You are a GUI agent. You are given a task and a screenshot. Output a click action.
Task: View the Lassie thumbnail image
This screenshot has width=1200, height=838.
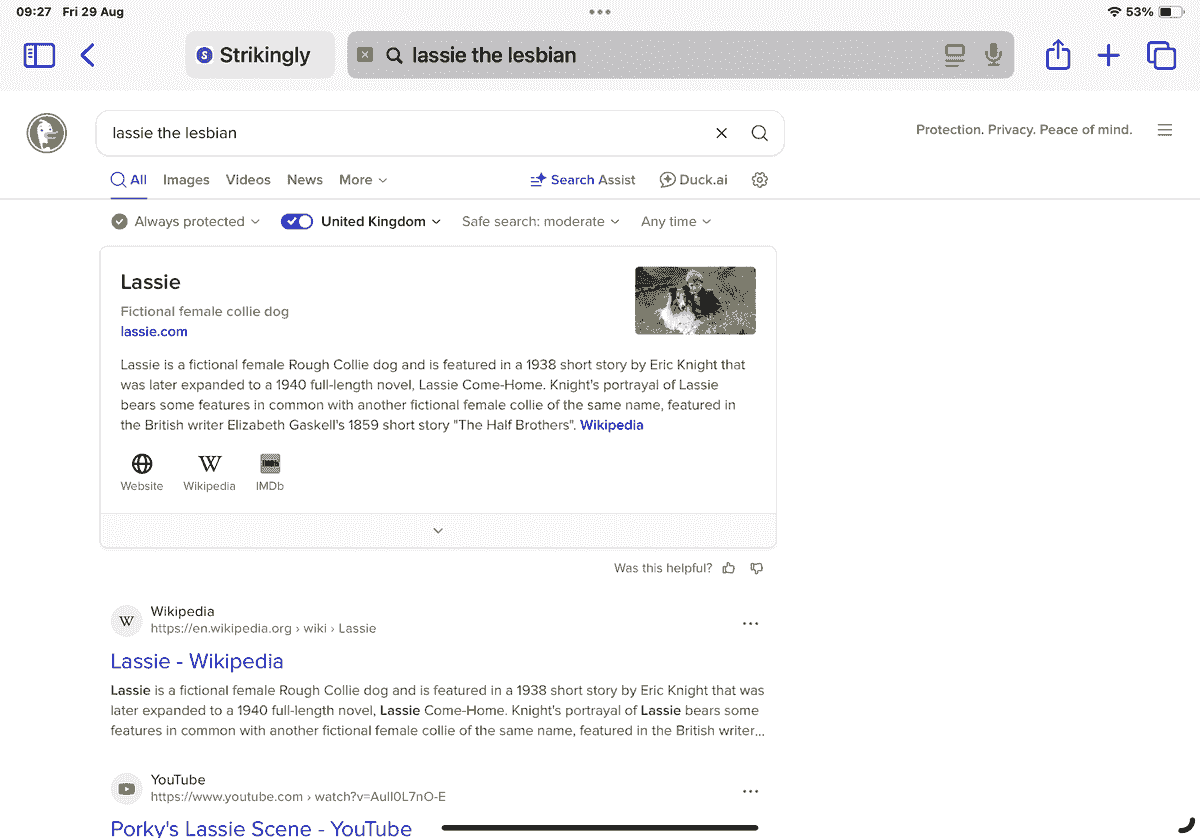(695, 300)
